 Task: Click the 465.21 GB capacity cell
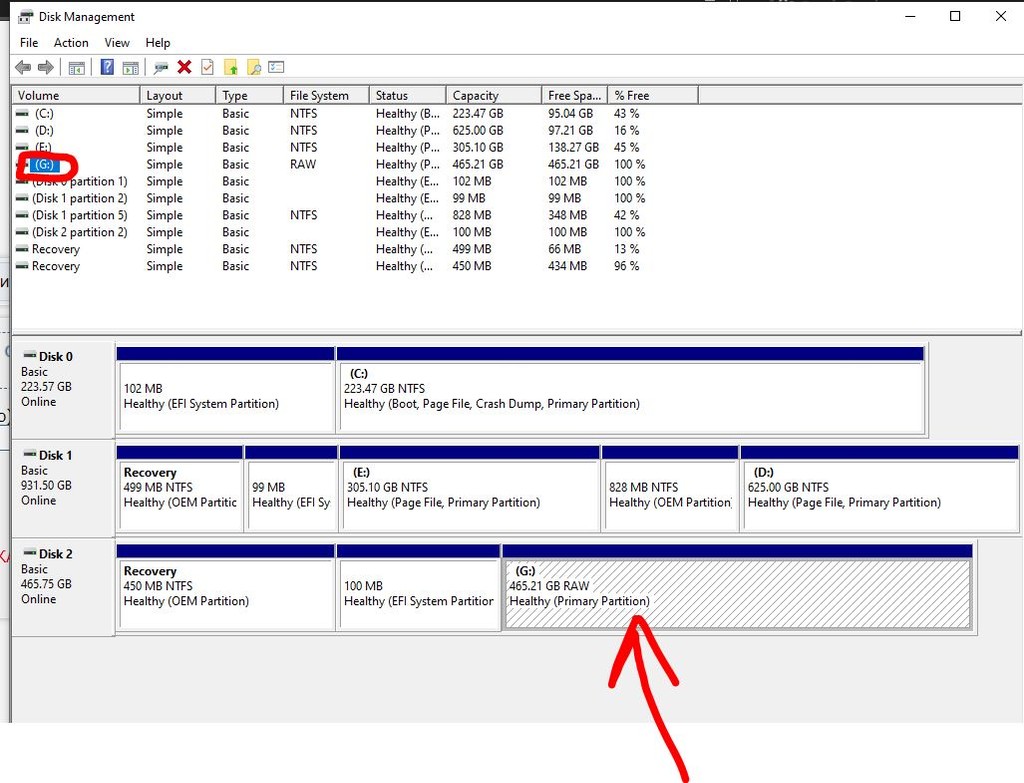tap(478, 165)
